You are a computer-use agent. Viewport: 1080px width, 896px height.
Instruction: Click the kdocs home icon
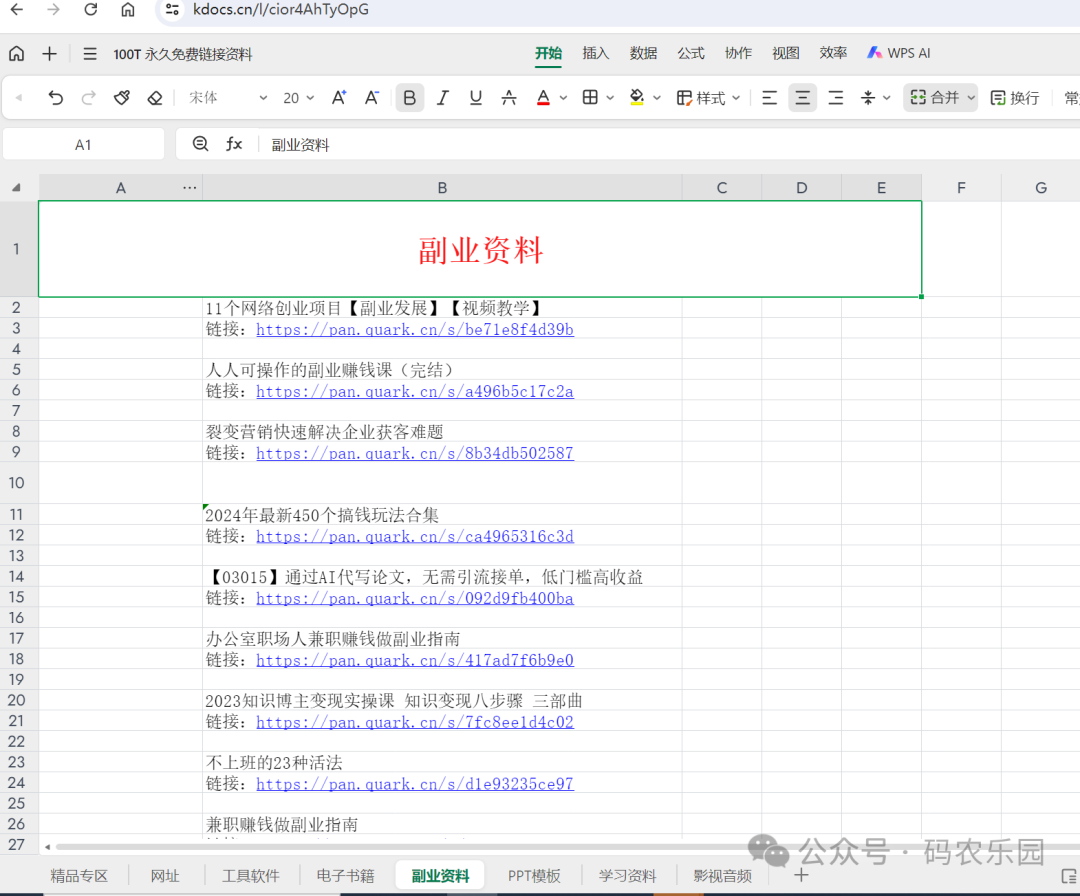point(17,54)
